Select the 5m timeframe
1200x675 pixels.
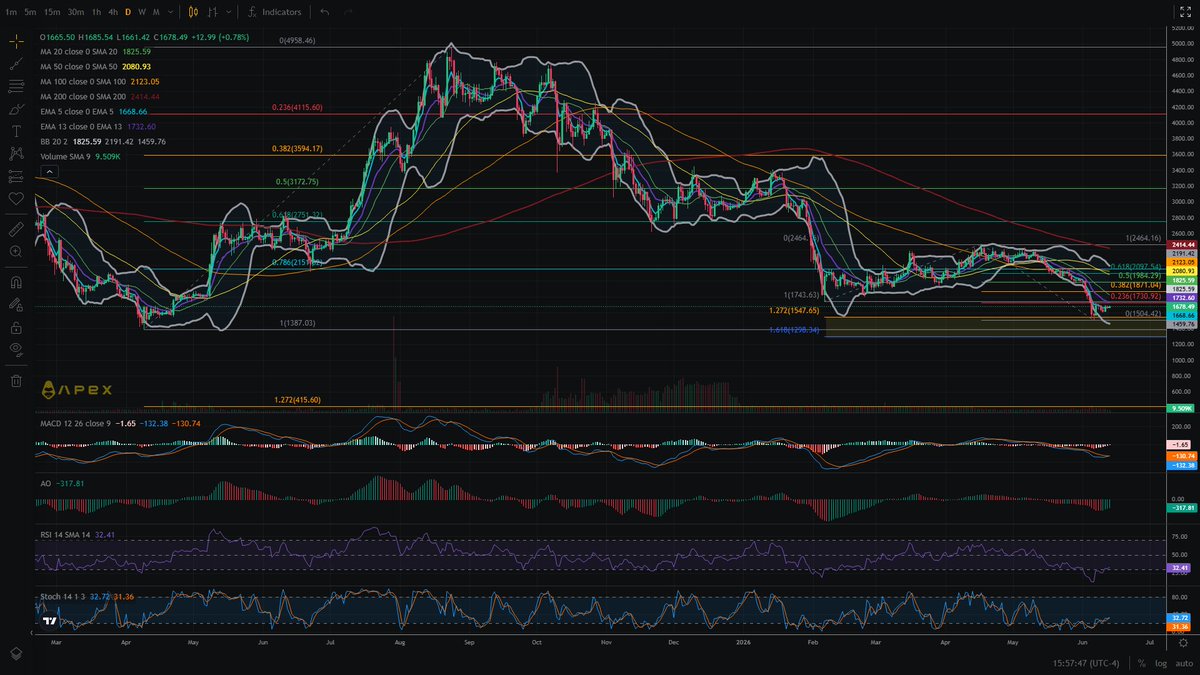click(x=31, y=12)
